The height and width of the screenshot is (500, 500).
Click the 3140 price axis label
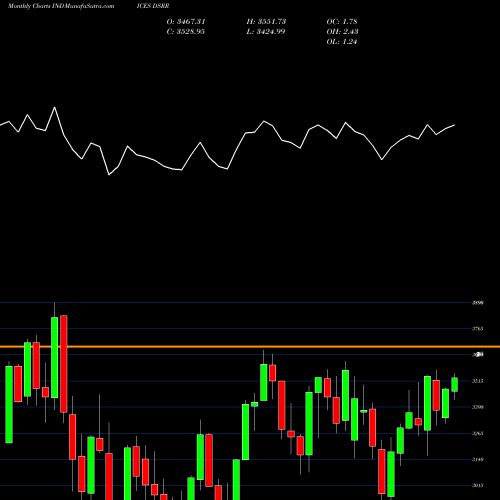[478, 459]
